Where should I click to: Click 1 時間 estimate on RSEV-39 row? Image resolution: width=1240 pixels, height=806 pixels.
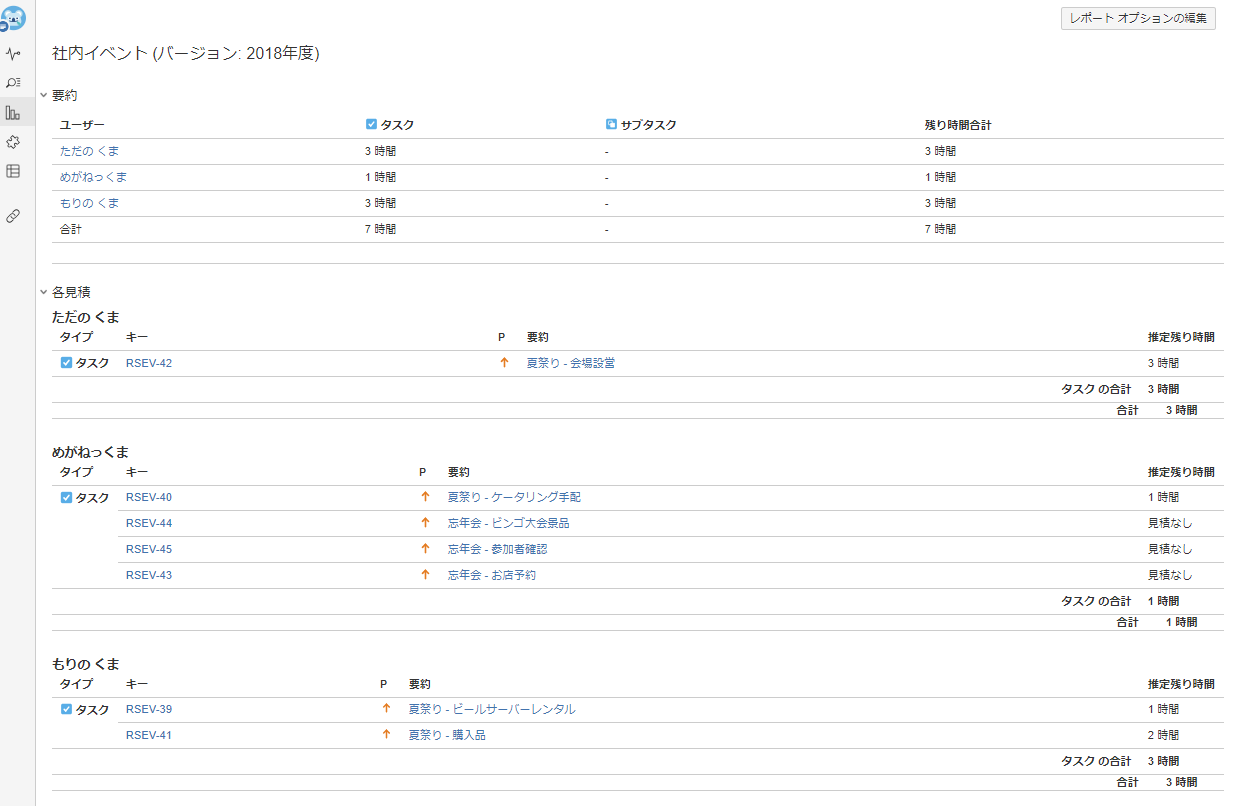1163,709
